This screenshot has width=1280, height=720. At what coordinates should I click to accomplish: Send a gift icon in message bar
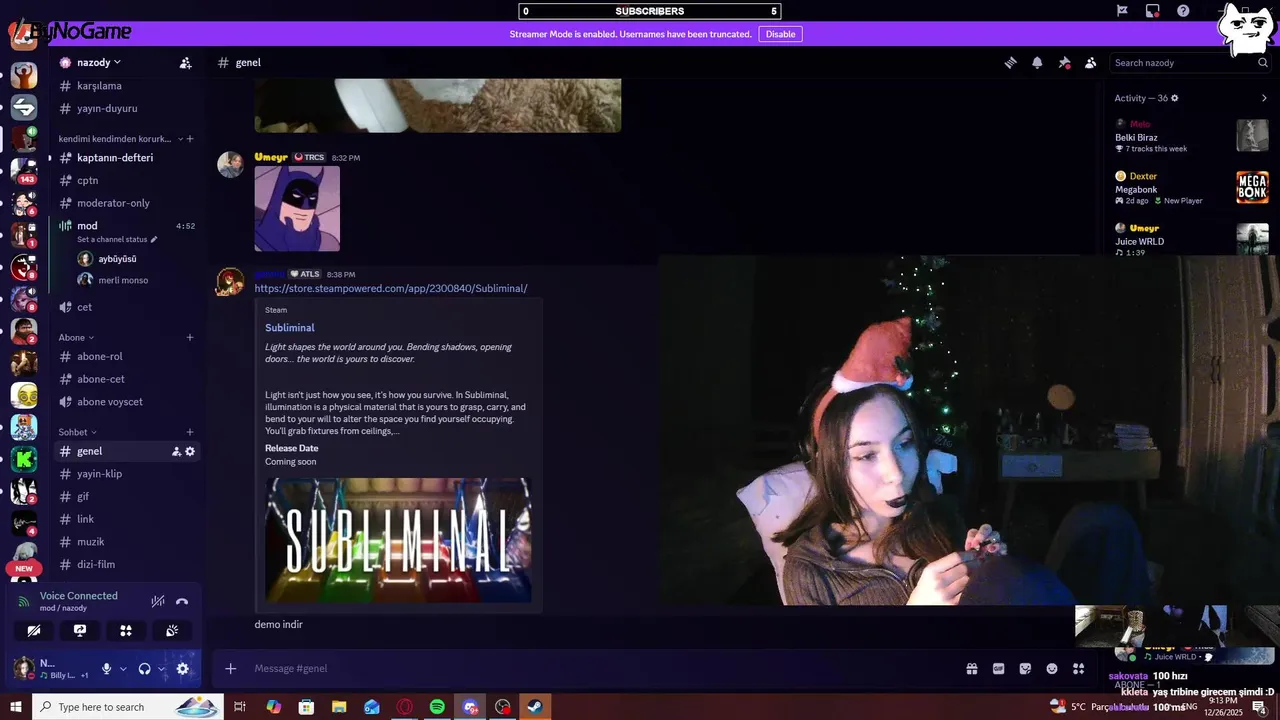(971, 669)
